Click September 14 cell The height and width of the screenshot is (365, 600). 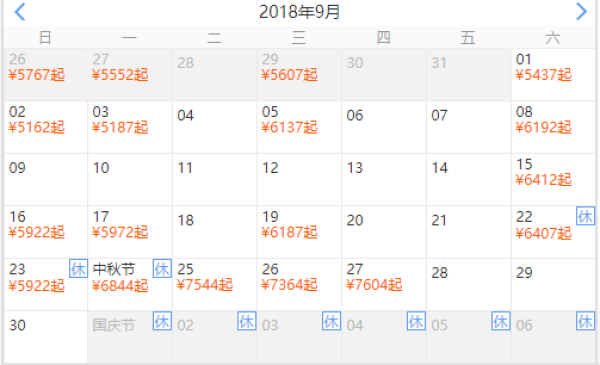pos(469,179)
